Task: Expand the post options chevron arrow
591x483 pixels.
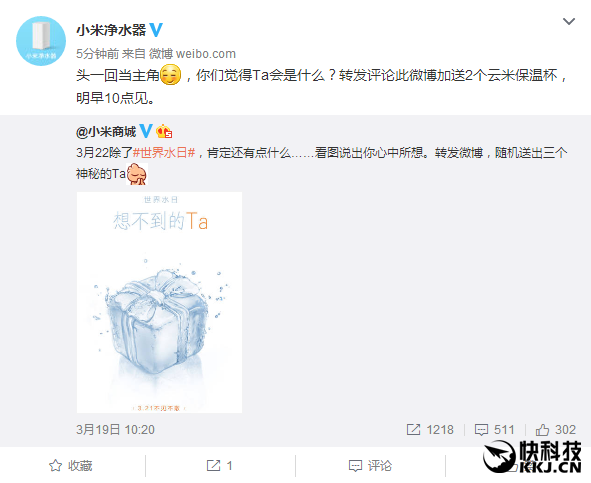Action: tap(569, 21)
